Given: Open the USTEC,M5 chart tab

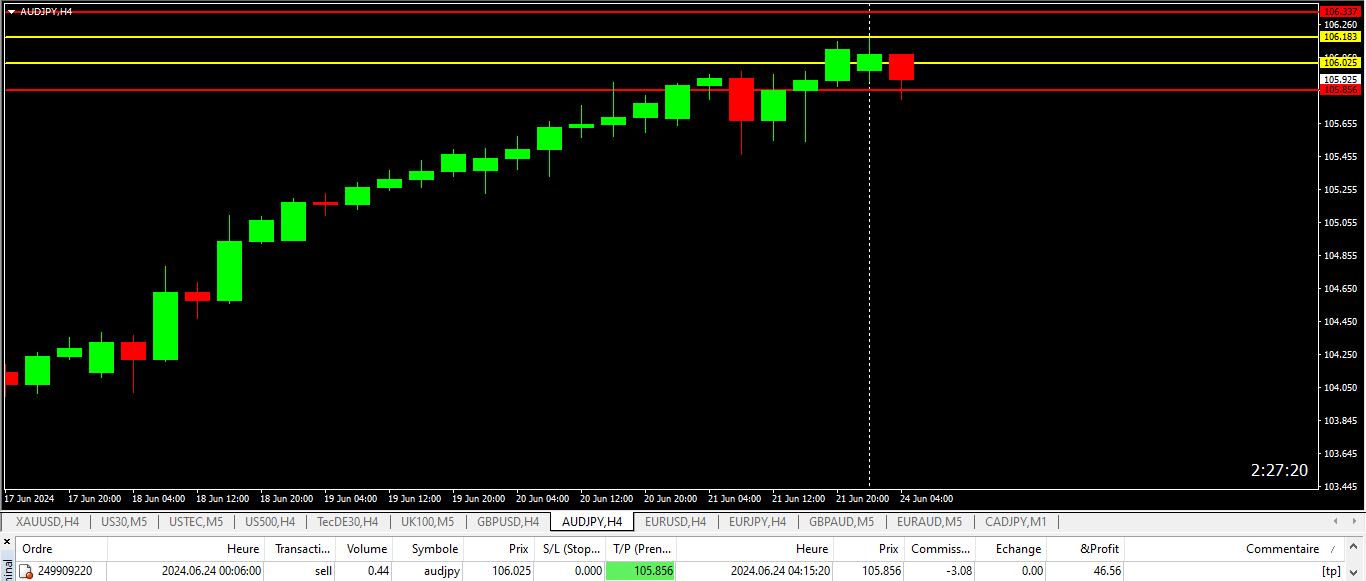Looking at the screenshot, I should click(x=196, y=521).
